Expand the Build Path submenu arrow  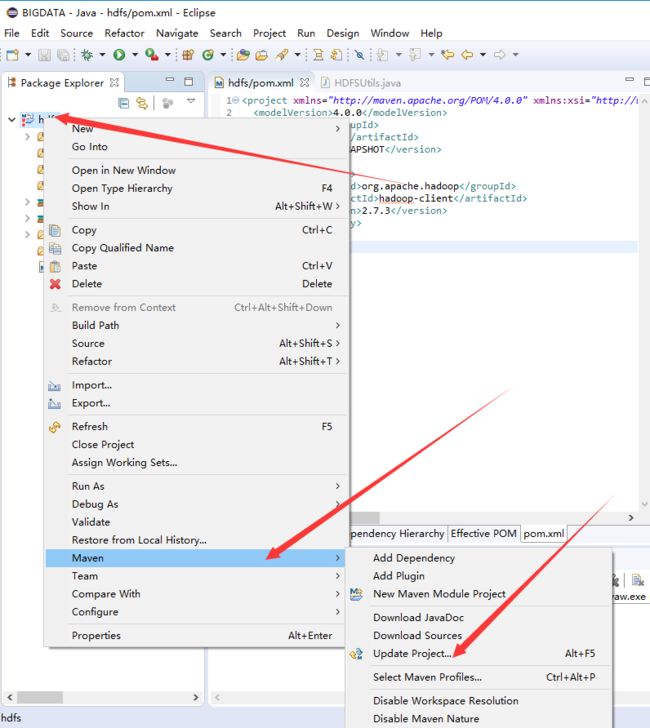click(x=338, y=325)
